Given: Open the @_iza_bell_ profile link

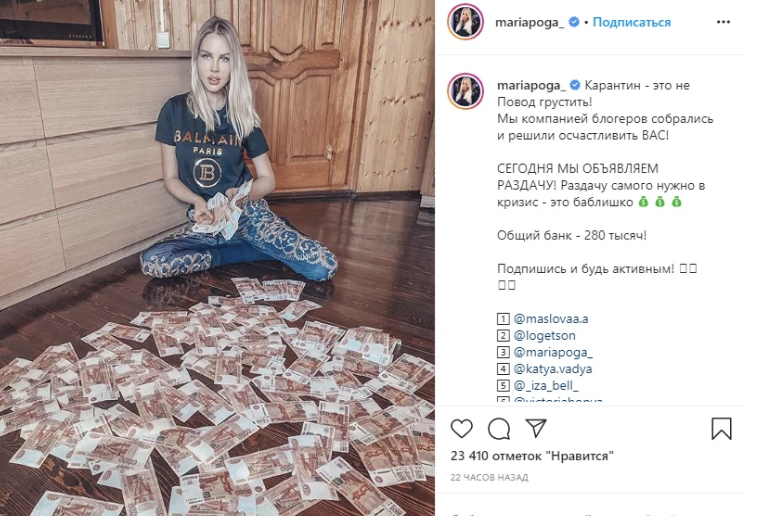Looking at the screenshot, I should pos(546,386).
